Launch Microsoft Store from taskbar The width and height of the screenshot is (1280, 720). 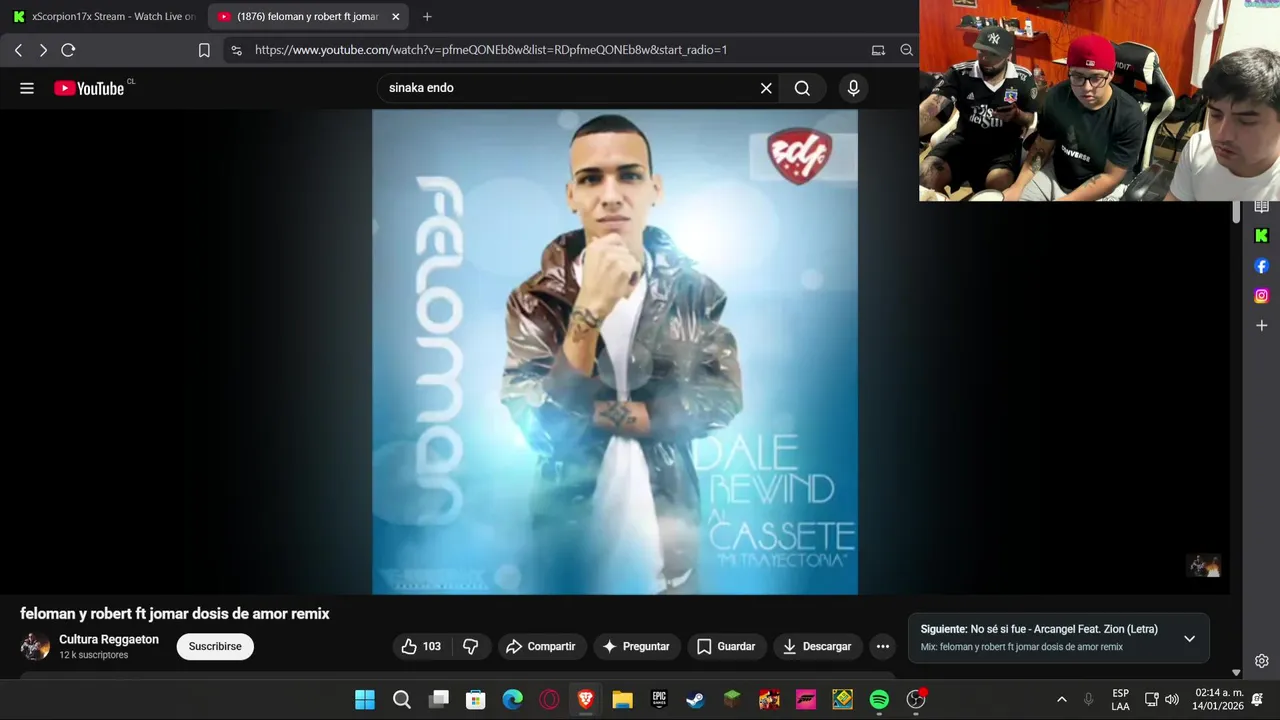476,700
